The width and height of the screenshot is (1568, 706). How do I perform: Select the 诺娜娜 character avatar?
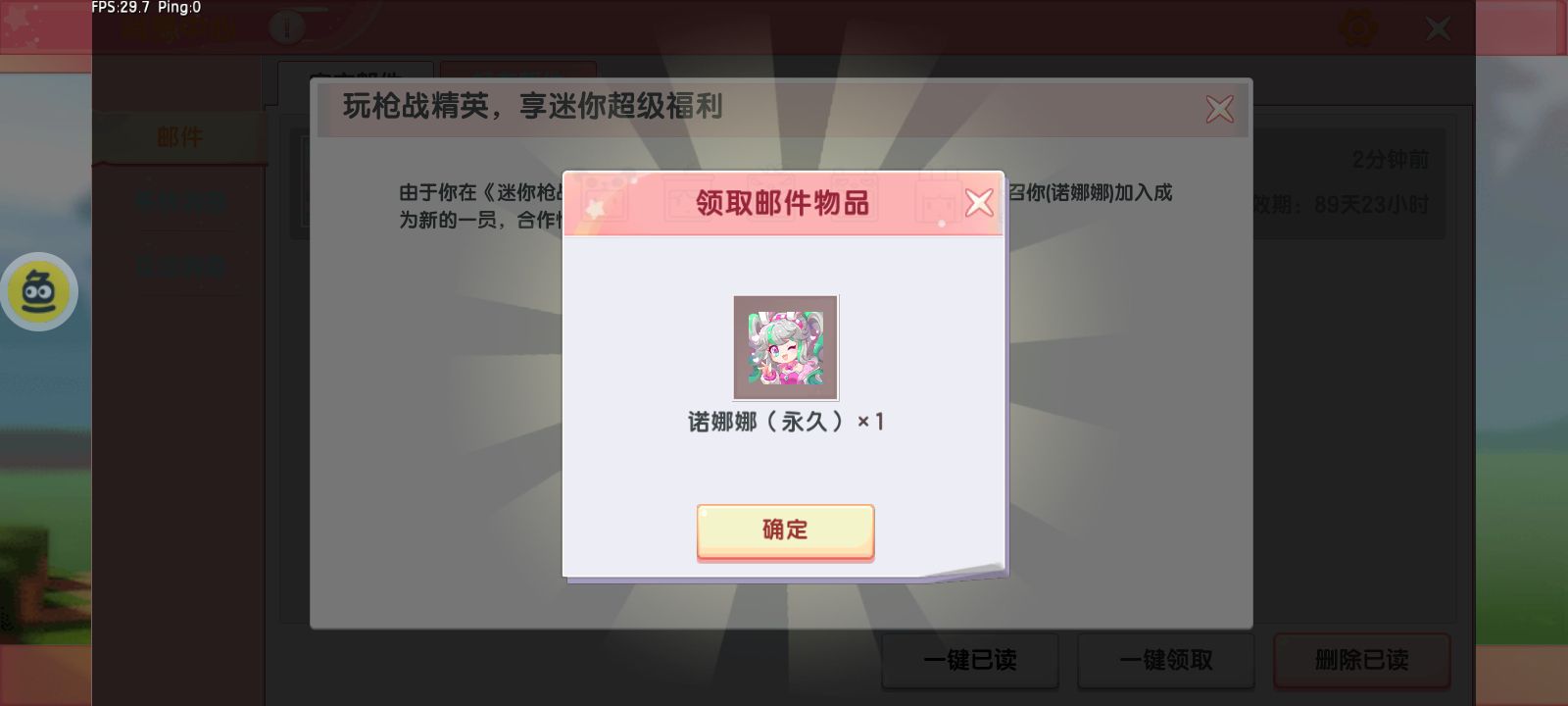click(786, 347)
